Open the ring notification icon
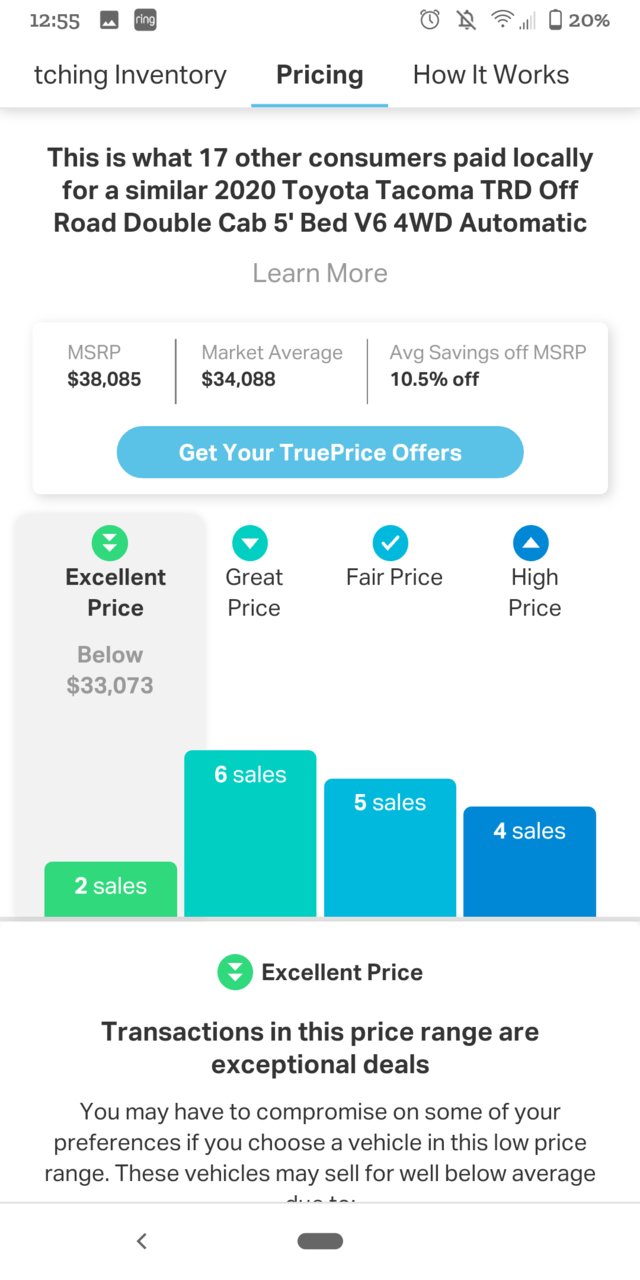Image resolution: width=640 pixels, height=1280 pixels. 144,20
